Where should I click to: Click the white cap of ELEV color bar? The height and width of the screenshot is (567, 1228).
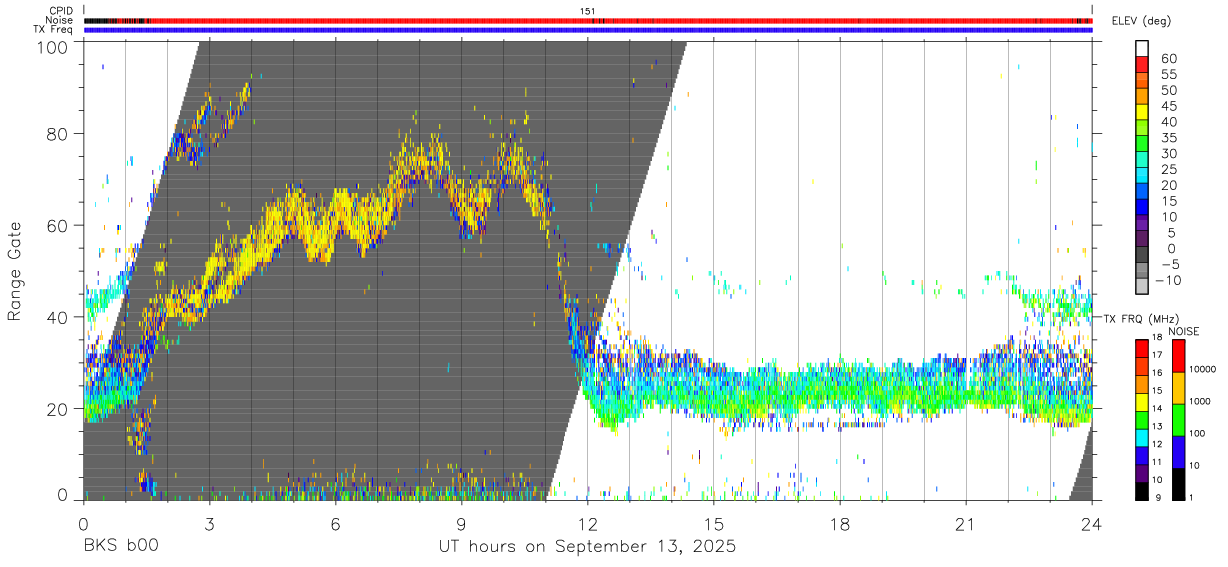pos(1143,49)
